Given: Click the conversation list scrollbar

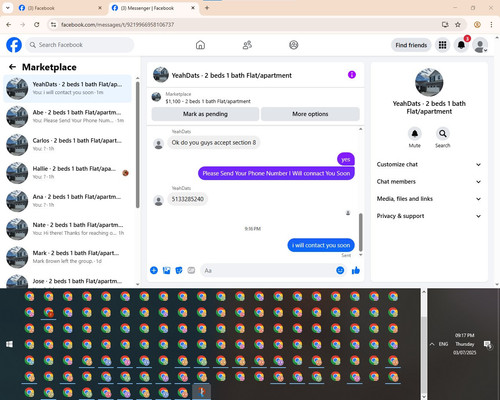Looking at the screenshot, I should pos(137,144).
